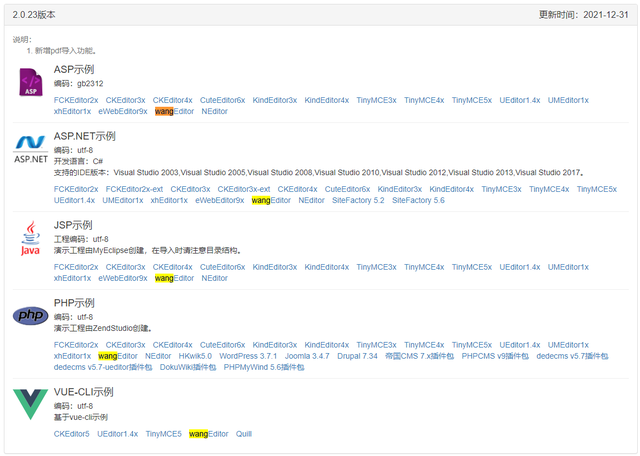Open TinyMCE5x link under ASP示例
This screenshot has width=640, height=456.
(x=471, y=100)
